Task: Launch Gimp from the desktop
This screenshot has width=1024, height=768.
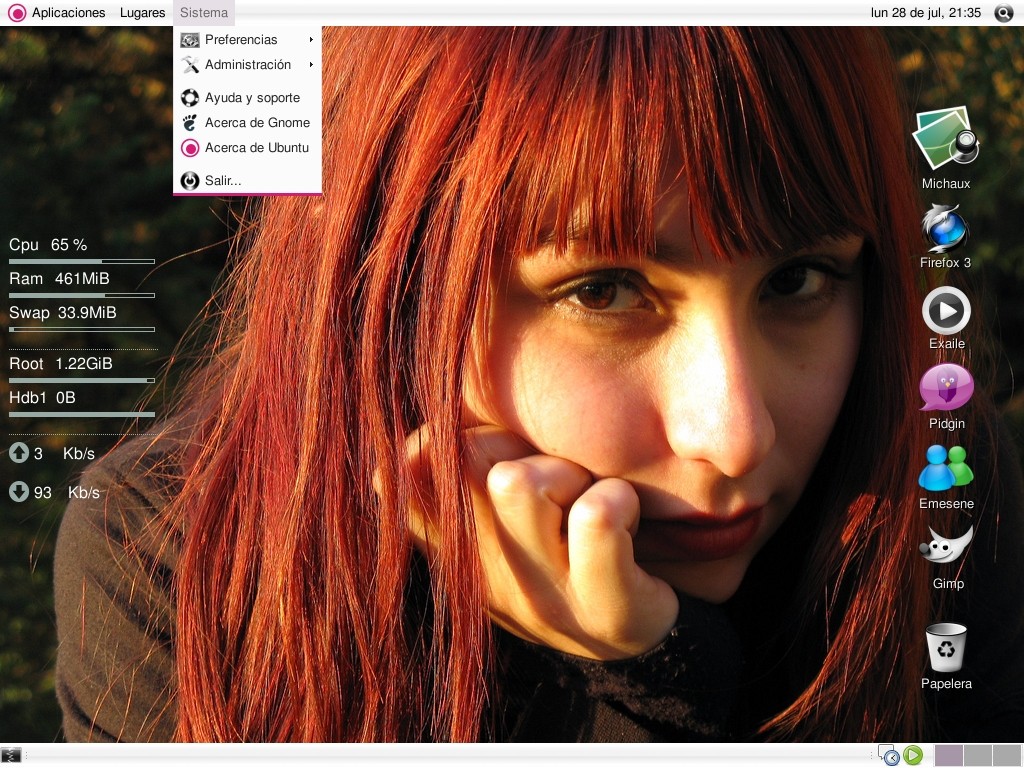Action: (x=946, y=547)
